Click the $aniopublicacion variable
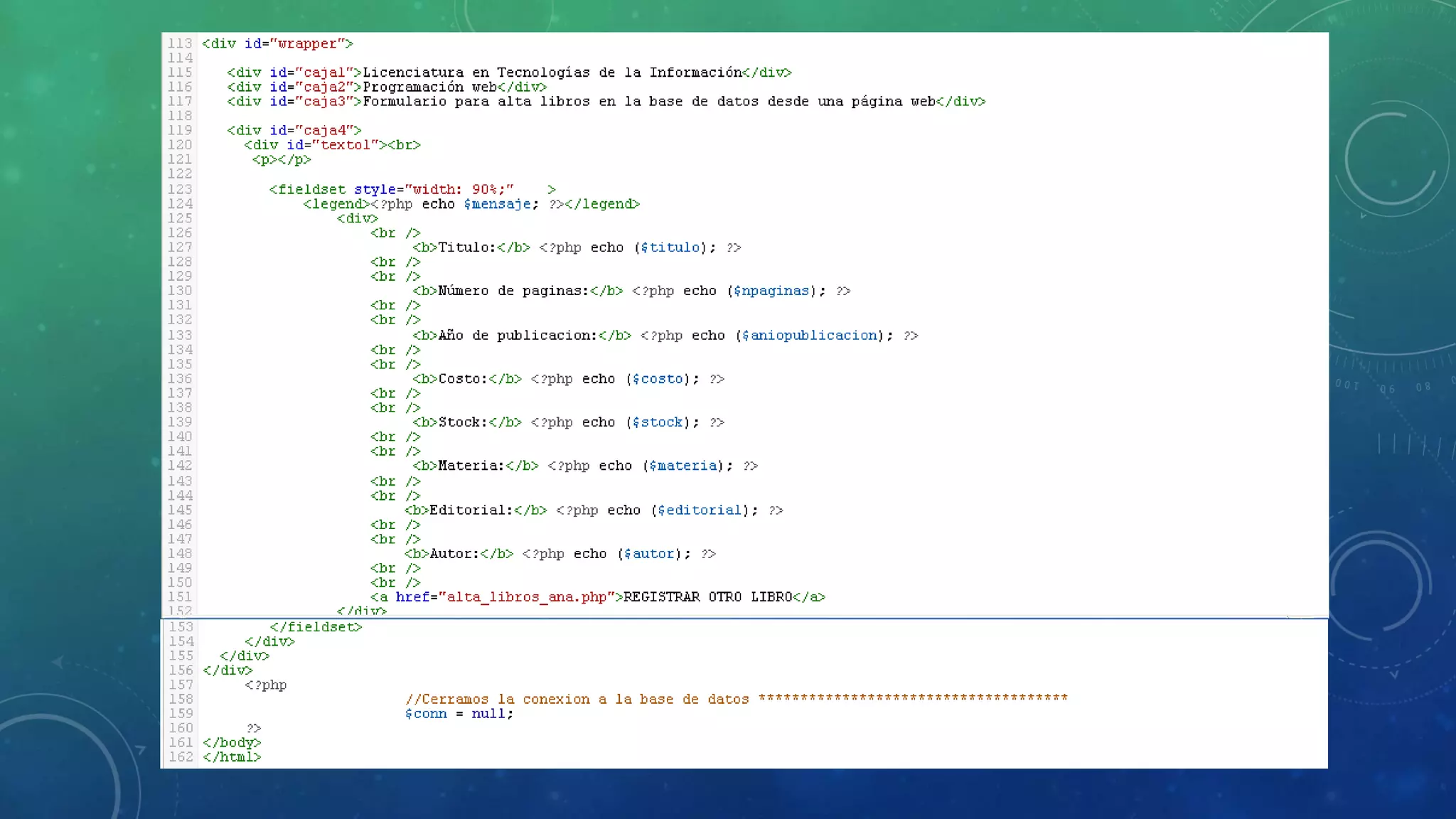Screen dimensions: 1456x819 tap(810, 336)
